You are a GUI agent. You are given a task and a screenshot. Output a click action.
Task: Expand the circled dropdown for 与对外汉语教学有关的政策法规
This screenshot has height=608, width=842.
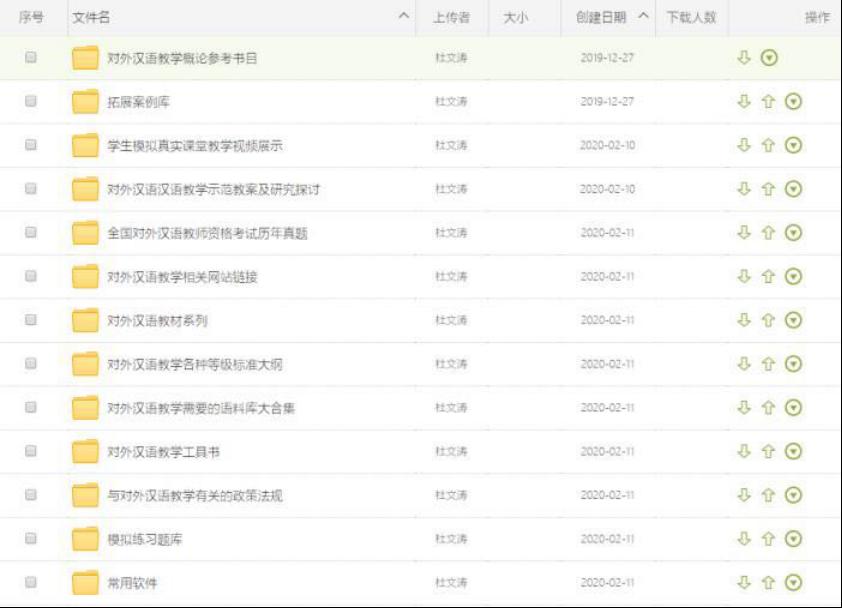[793, 496]
